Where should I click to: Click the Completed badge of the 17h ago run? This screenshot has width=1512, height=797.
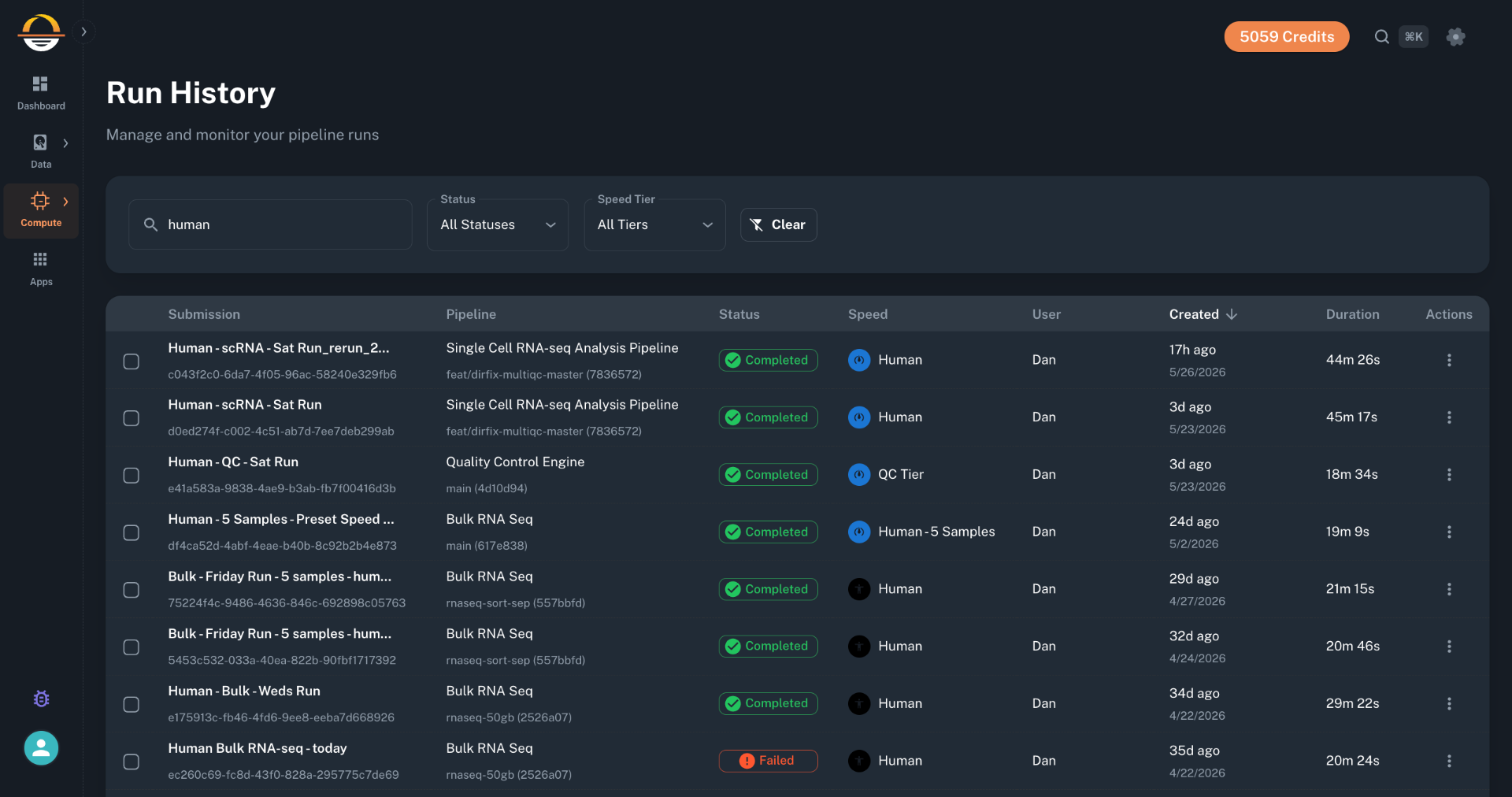click(768, 360)
